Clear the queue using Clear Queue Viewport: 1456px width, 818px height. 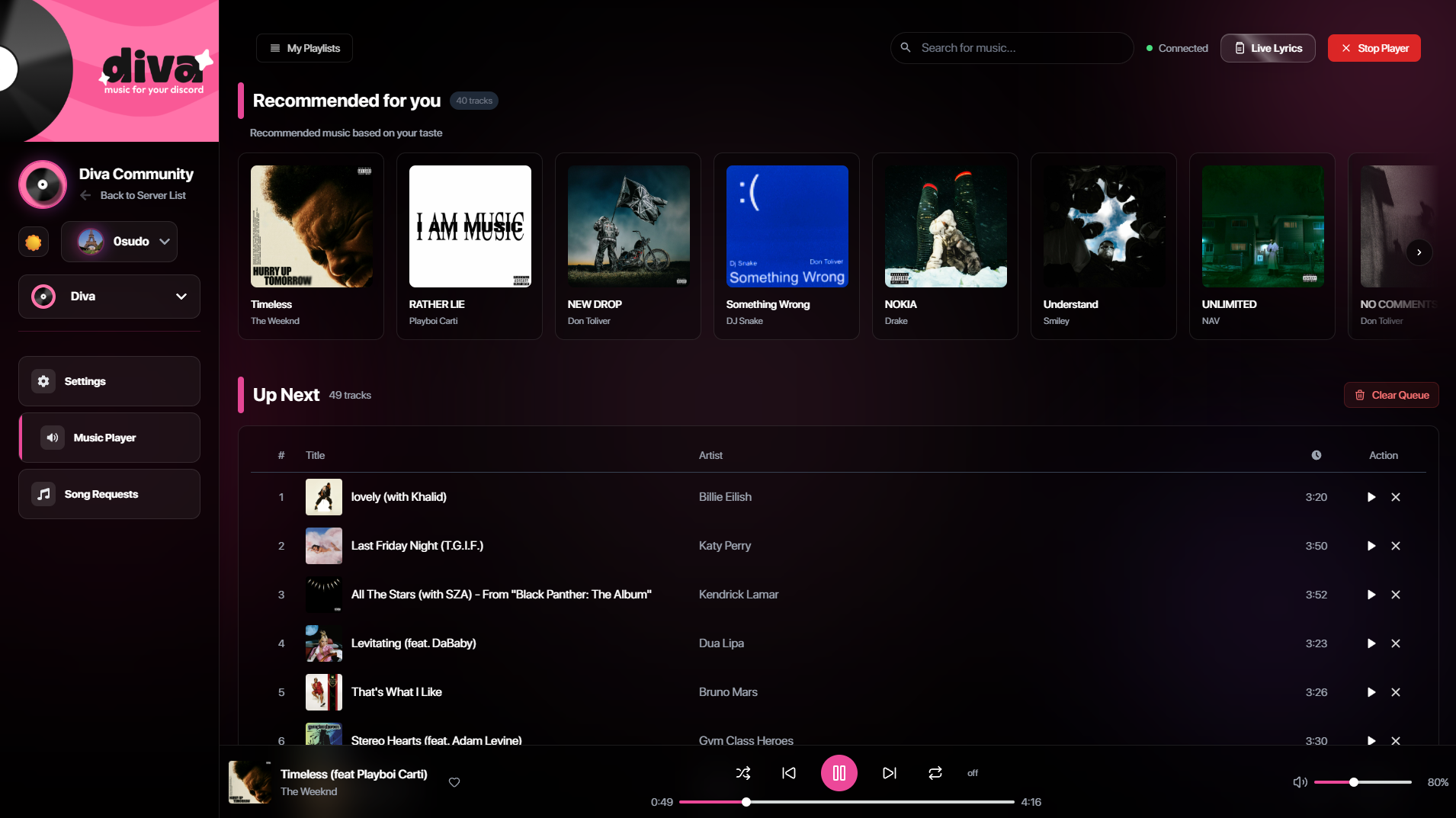[x=1390, y=395]
